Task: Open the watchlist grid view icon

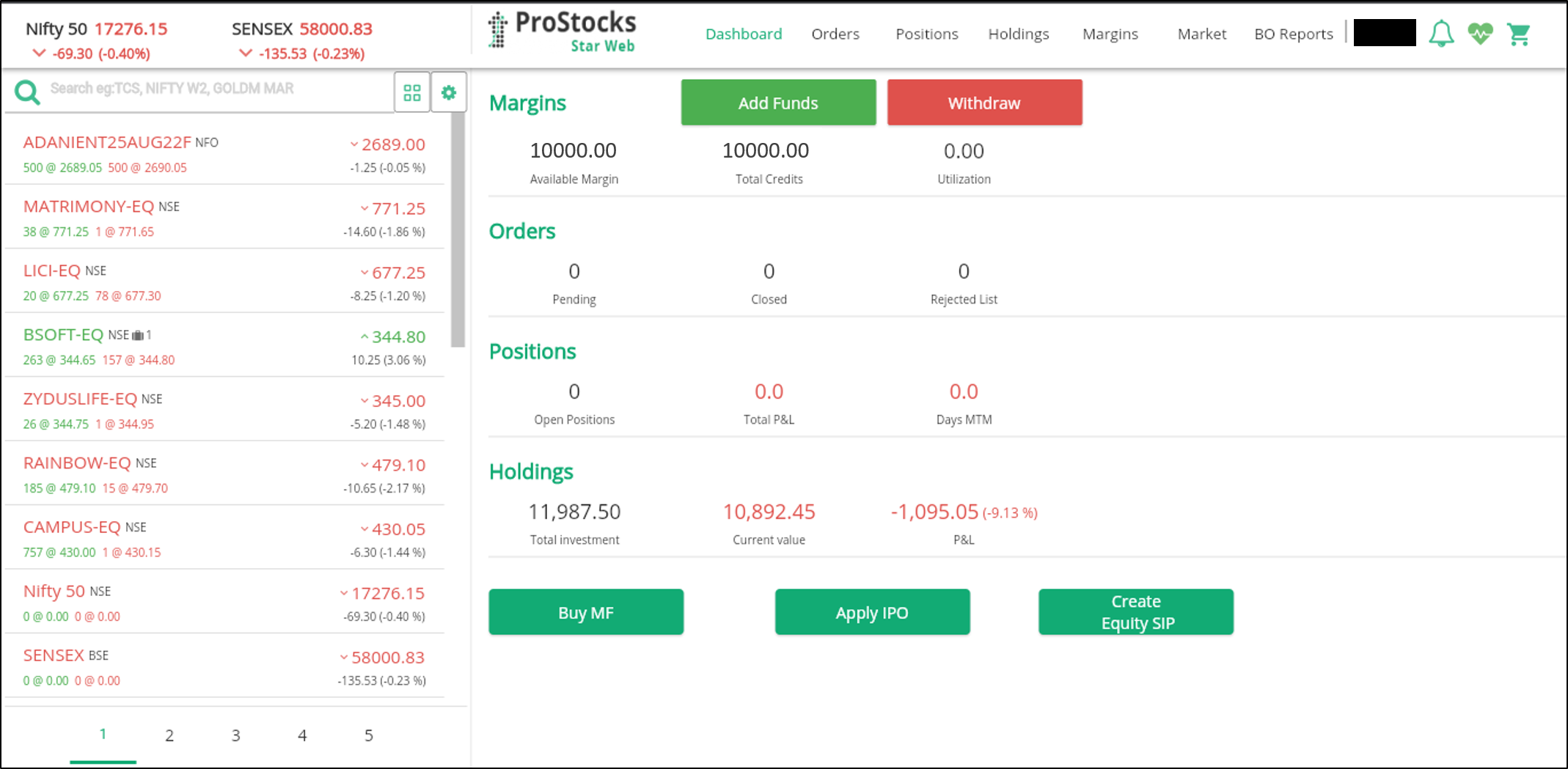Action: click(412, 92)
